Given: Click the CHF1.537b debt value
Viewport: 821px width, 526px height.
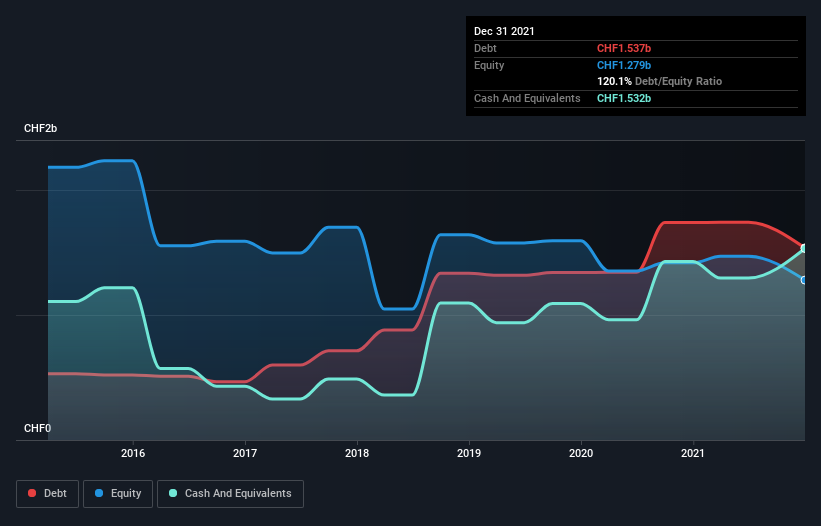Looking at the screenshot, I should [624, 48].
